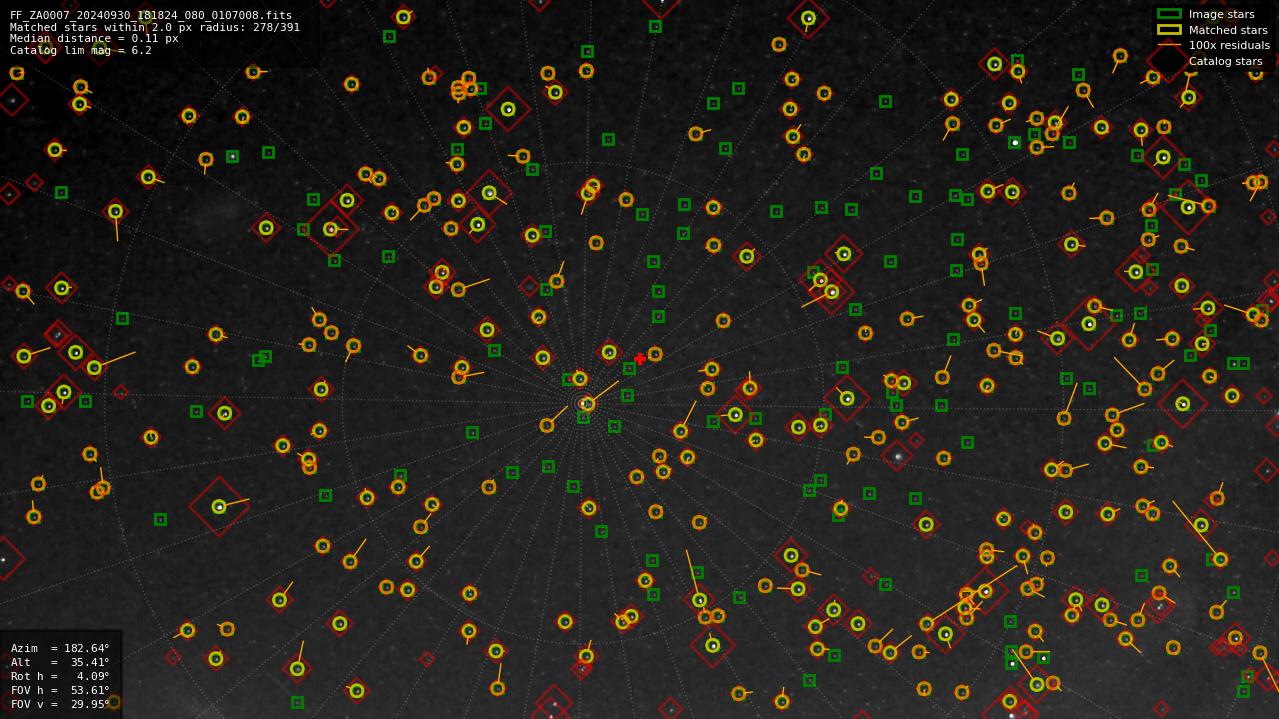The width and height of the screenshot is (1279, 719).
Task: Click the 'Image stars' legend label
Action: (x=1221, y=14)
